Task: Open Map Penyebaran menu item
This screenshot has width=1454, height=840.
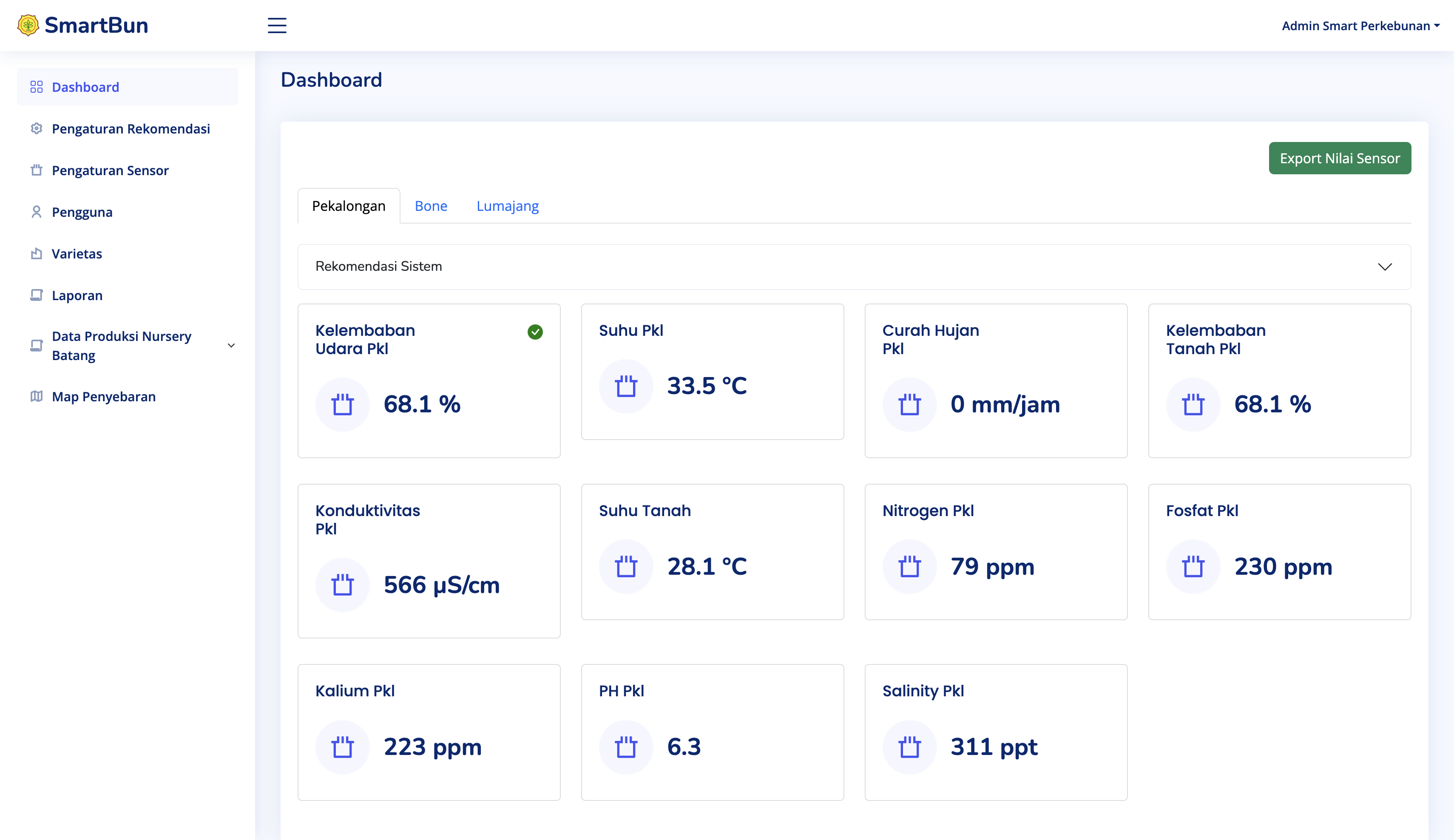Action: point(128,396)
